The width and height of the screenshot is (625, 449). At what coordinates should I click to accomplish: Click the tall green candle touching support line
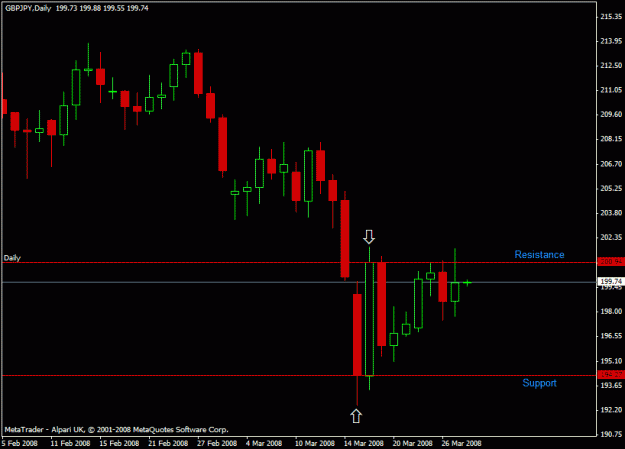pyautogui.click(x=369, y=319)
